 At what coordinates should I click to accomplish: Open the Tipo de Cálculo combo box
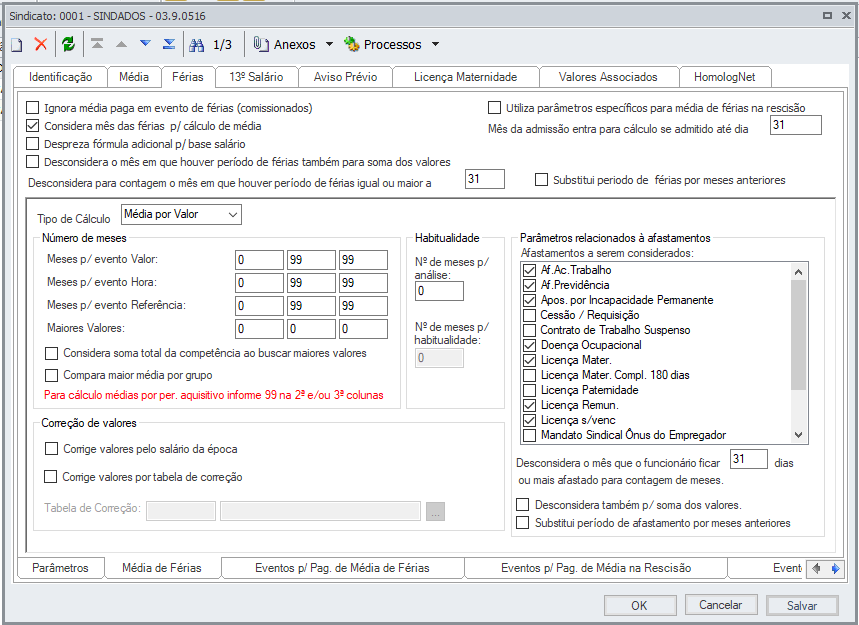(181, 214)
